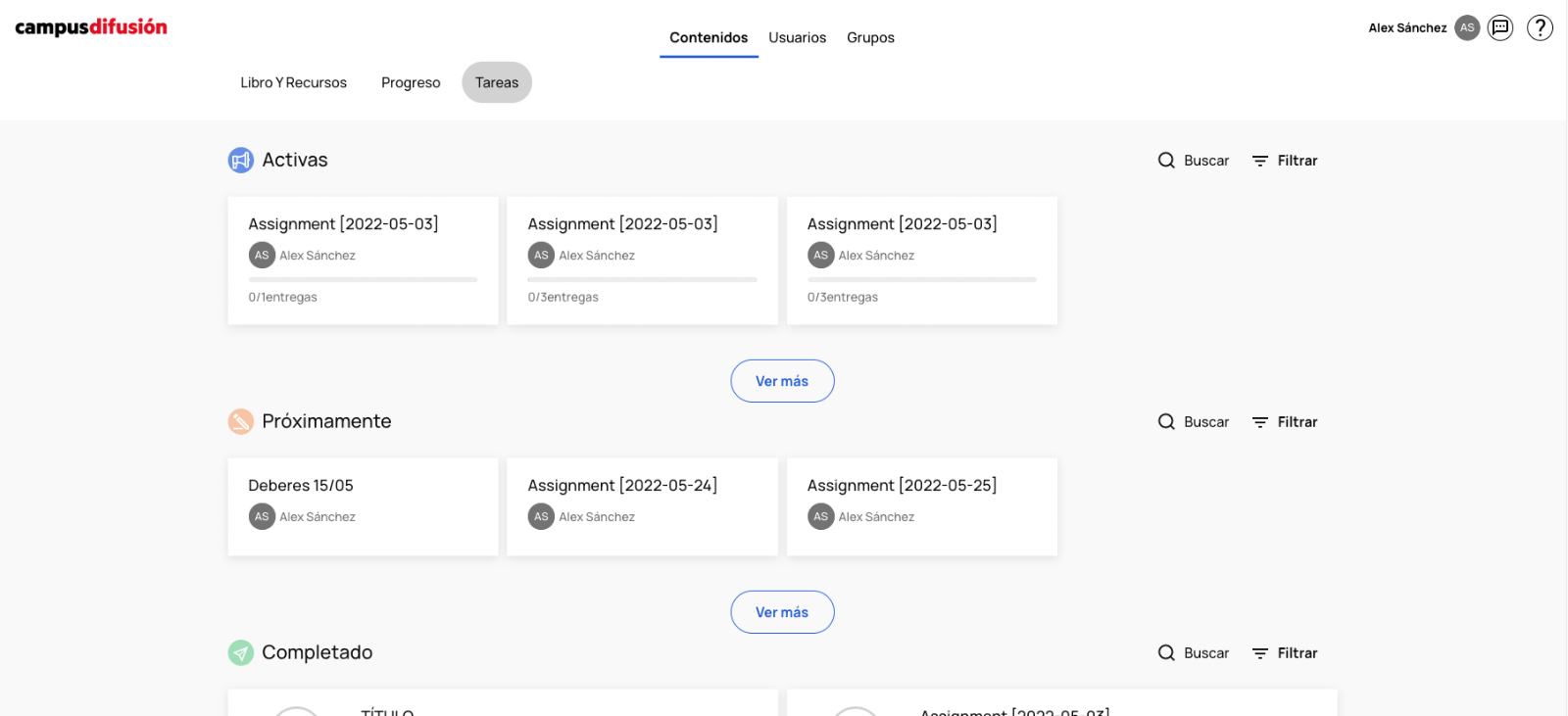Select the Tareas sub-tab
Viewport: 1568px width, 716px height.
click(x=497, y=83)
